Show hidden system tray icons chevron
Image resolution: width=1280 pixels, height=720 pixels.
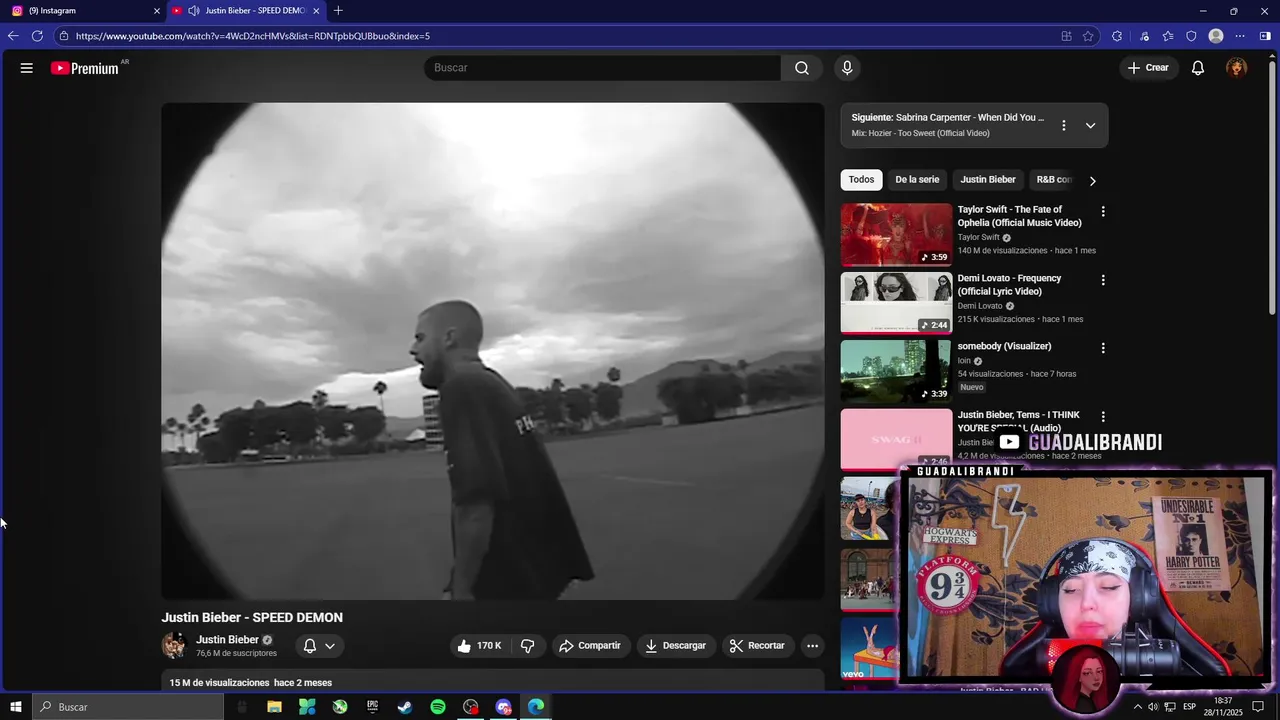click(x=1137, y=707)
